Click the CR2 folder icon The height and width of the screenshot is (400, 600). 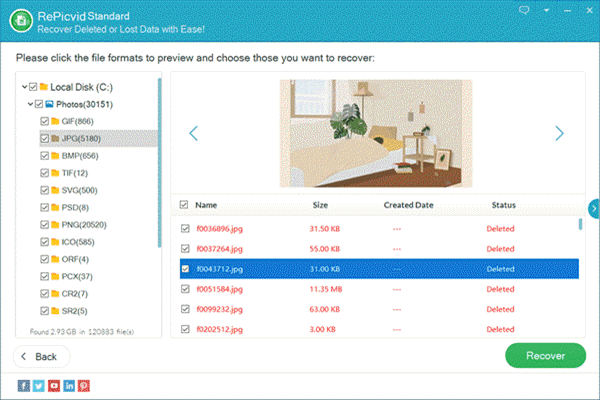coord(55,294)
